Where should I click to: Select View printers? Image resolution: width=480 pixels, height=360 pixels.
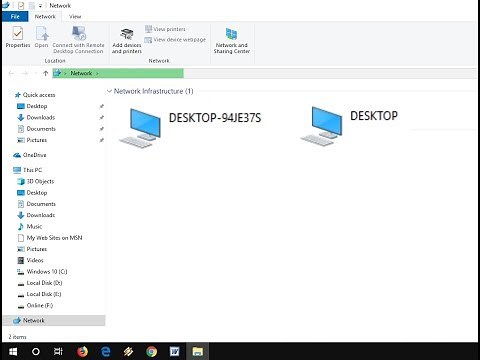click(165, 29)
